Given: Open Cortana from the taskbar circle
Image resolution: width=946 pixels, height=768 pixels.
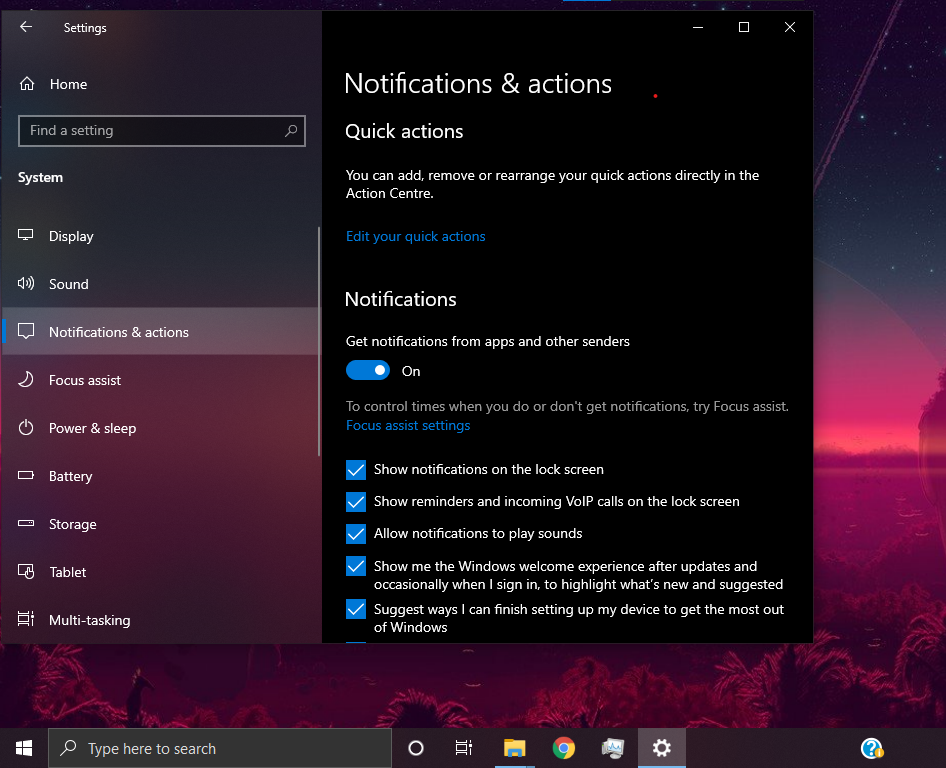Looking at the screenshot, I should coord(416,748).
